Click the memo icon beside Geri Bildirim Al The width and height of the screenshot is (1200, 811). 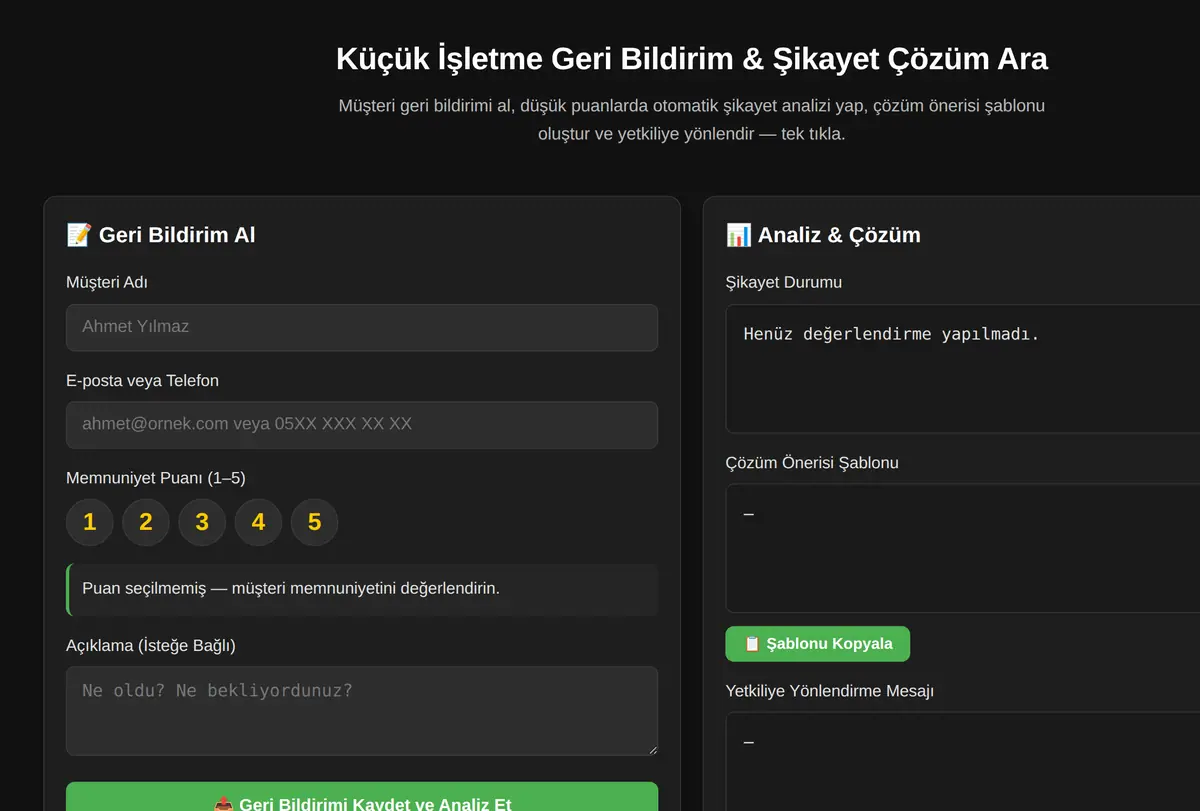coord(79,235)
